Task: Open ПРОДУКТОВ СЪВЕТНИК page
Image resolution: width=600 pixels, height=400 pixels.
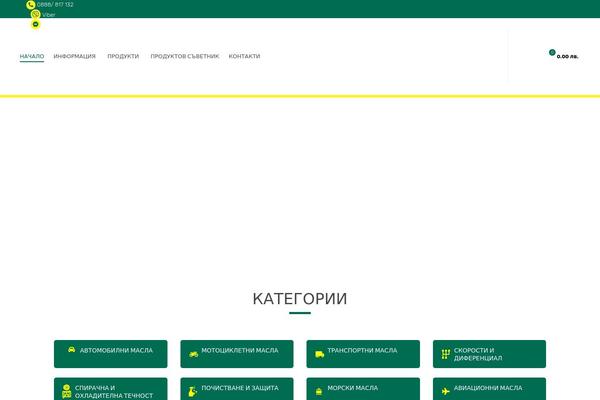Action: tap(185, 56)
